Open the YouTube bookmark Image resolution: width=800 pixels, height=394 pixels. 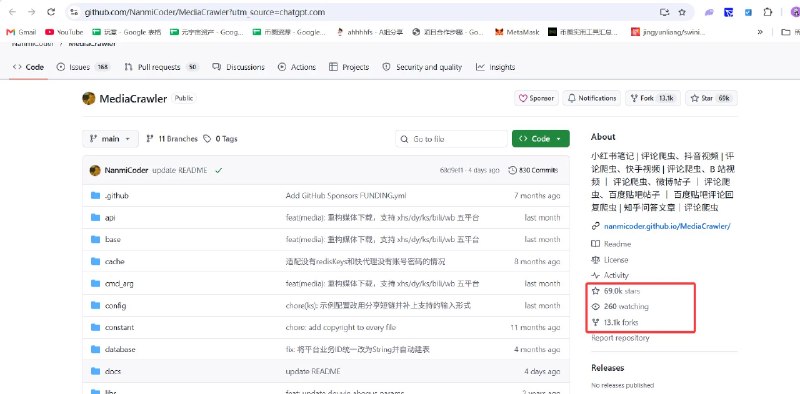(64, 32)
